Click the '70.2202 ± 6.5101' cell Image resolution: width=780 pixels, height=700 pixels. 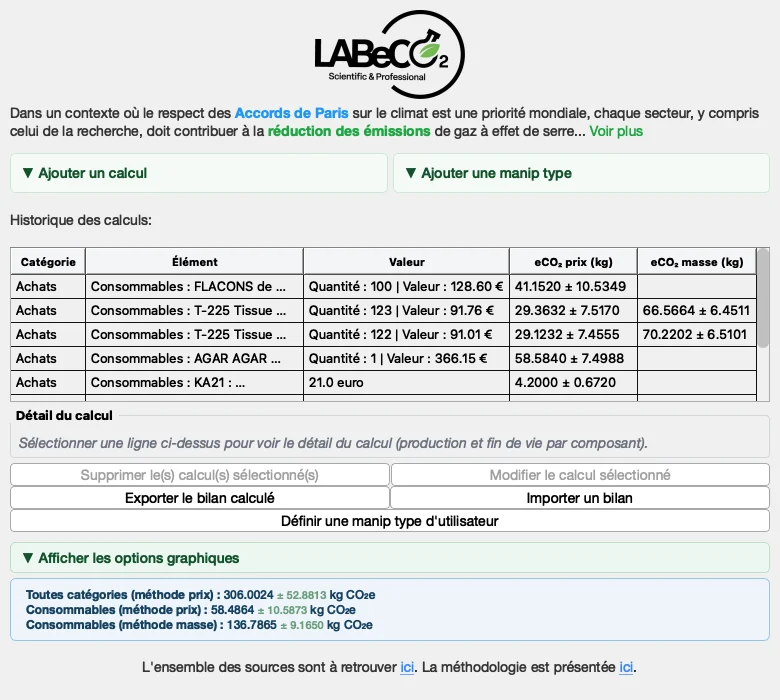click(x=696, y=334)
